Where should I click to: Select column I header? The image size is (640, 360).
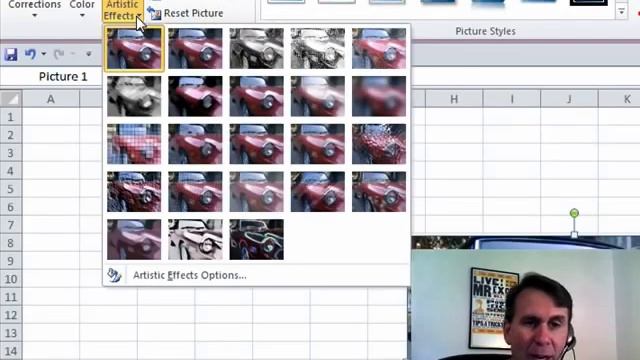pyautogui.click(x=512, y=99)
